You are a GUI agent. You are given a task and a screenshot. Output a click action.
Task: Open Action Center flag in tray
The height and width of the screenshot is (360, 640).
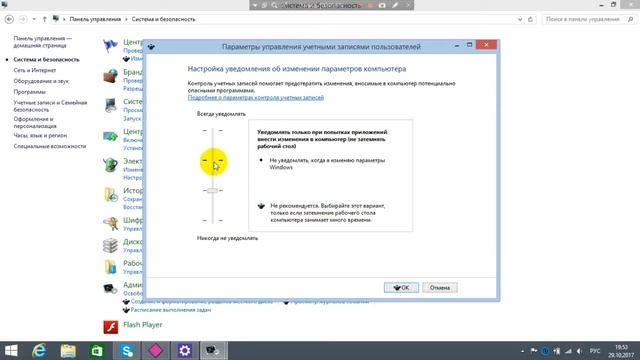pyautogui.click(x=534, y=351)
